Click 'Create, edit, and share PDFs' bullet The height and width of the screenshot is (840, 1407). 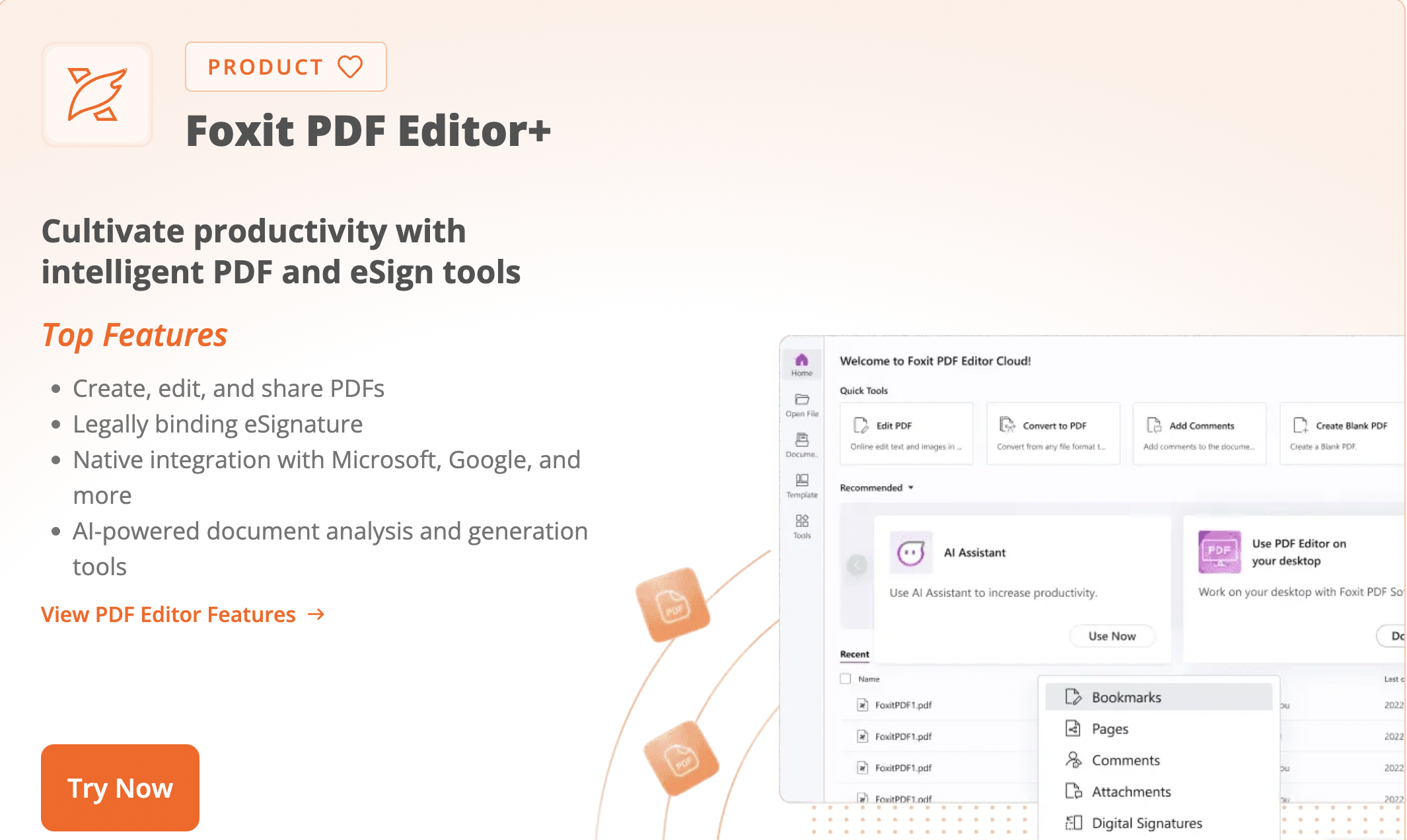coord(229,388)
